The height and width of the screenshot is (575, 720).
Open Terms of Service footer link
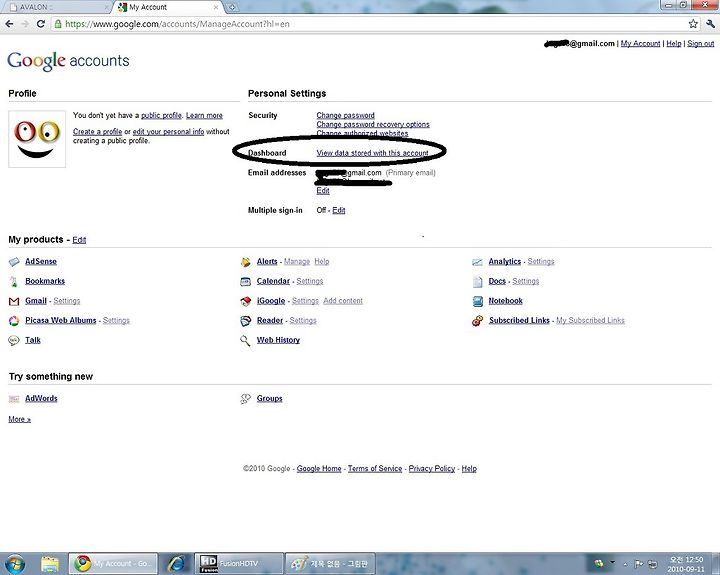(x=375, y=468)
